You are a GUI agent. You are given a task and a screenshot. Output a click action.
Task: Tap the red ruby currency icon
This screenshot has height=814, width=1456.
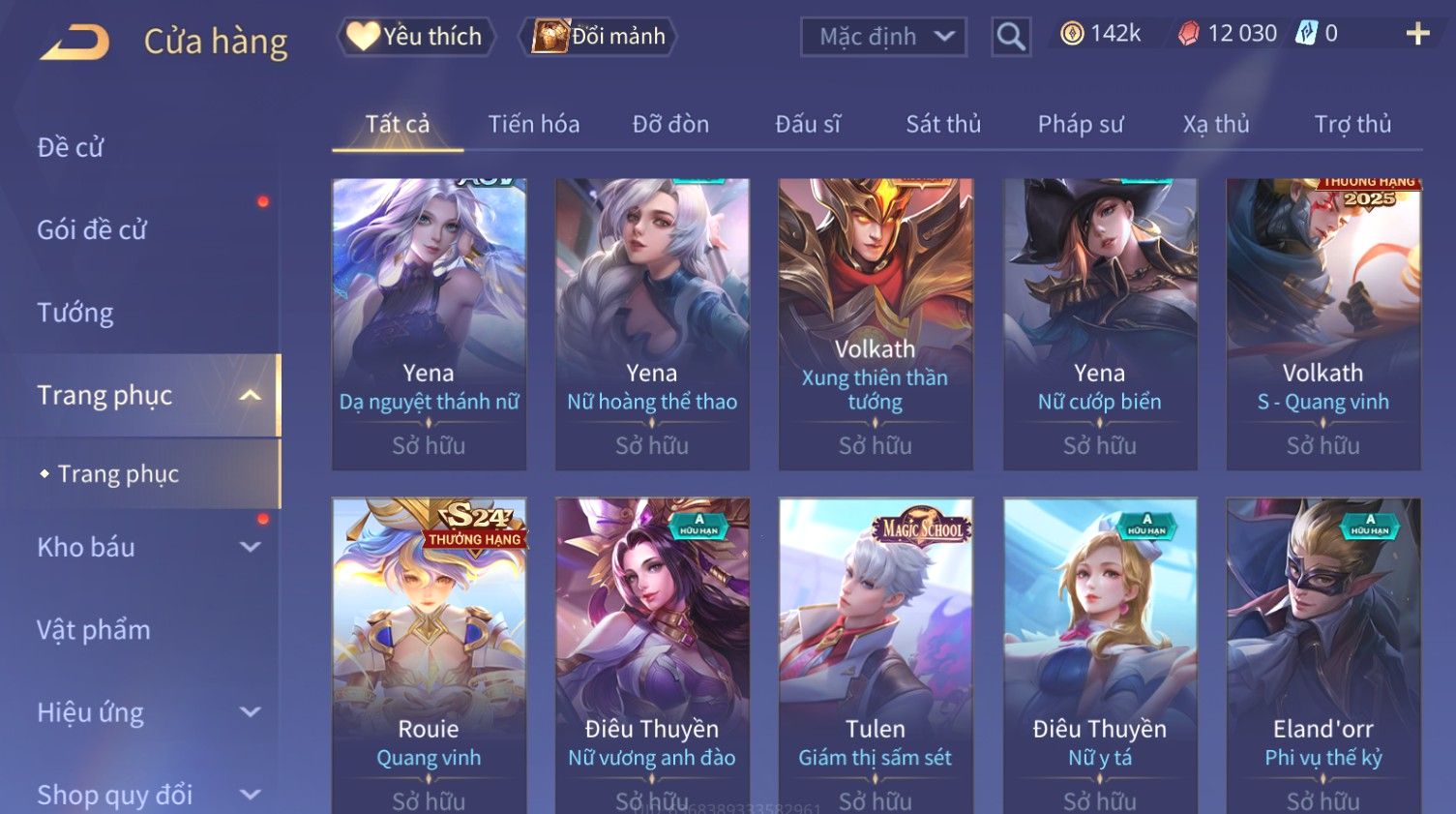point(1189,34)
